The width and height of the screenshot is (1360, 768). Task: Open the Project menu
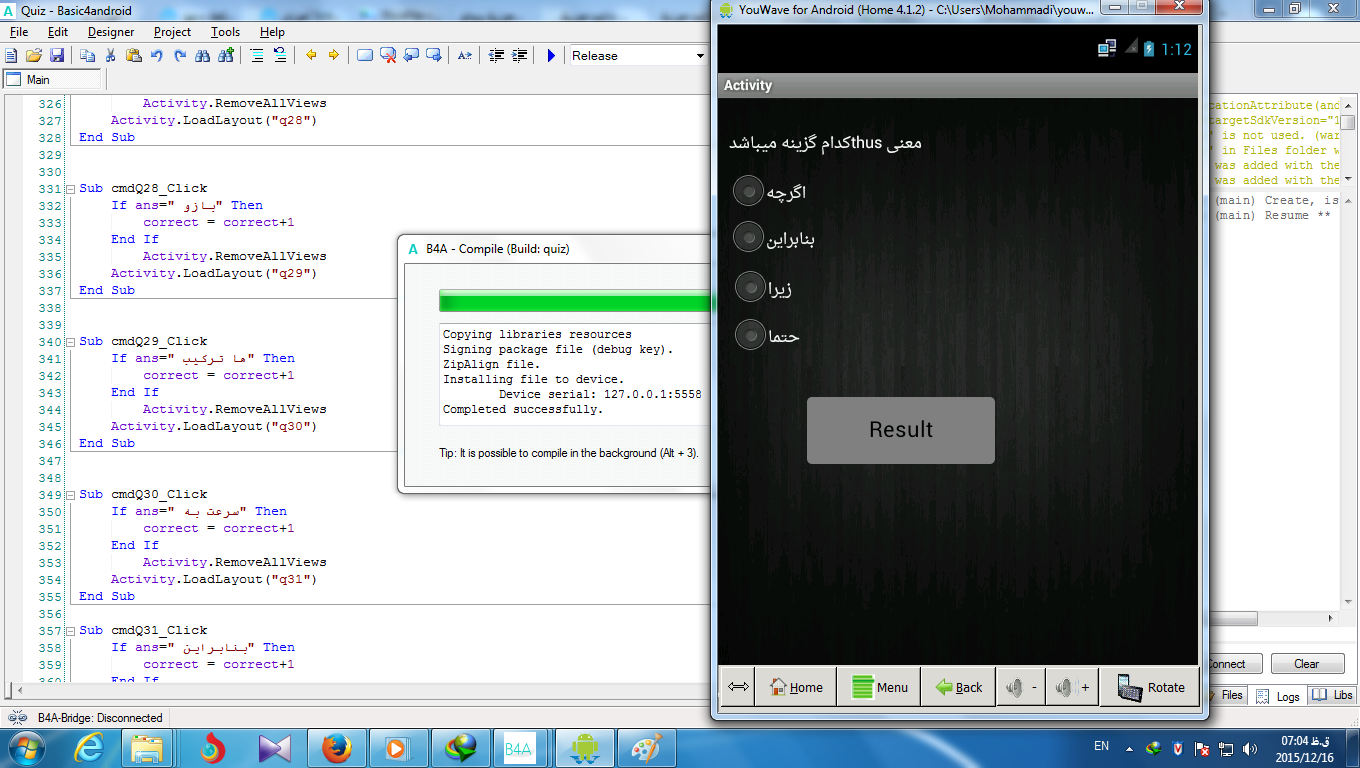coord(172,32)
